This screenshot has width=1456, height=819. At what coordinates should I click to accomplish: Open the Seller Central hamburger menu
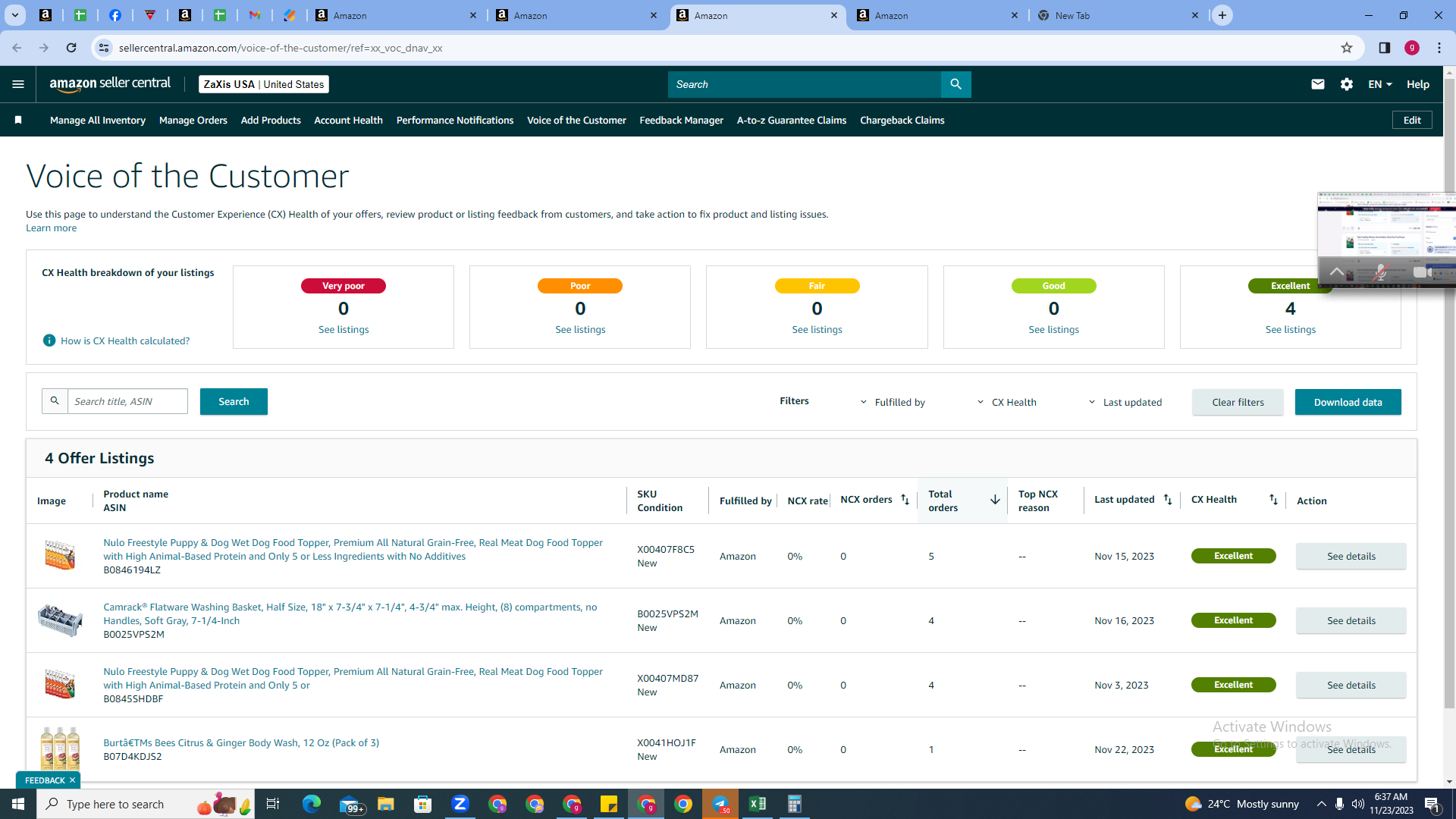click(x=18, y=84)
